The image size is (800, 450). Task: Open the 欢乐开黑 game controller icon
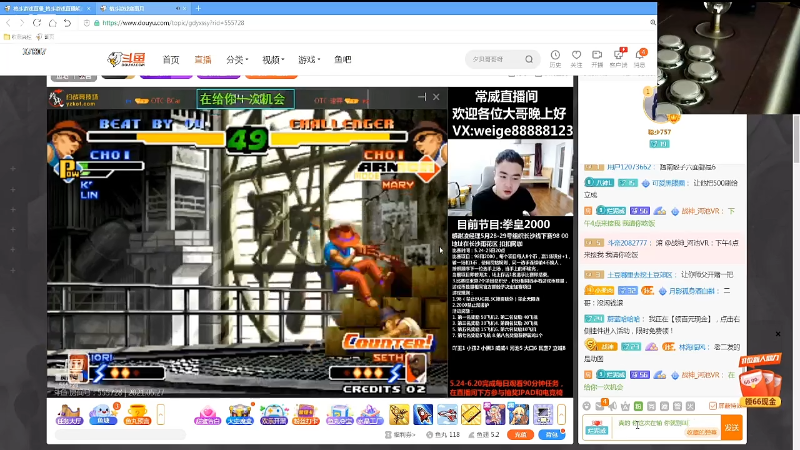[273, 415]
